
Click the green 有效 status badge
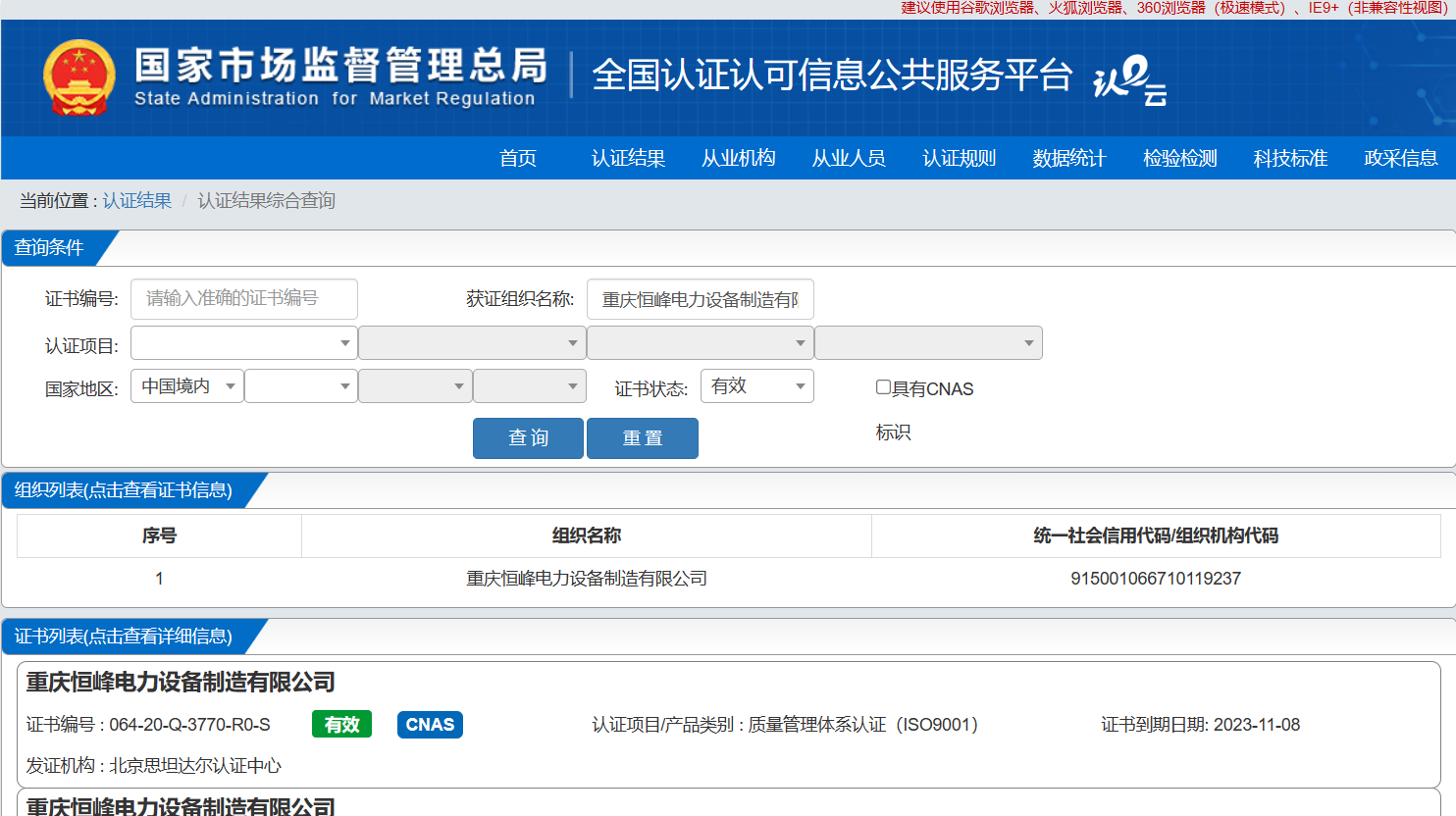coord(341,725)
